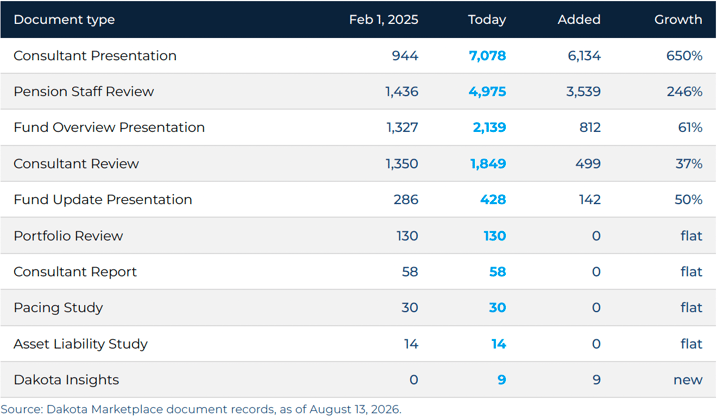This screenshot has width=717, height=418.
Task: Click the '50%' Growth value
Action: click(x=689, y=199)
